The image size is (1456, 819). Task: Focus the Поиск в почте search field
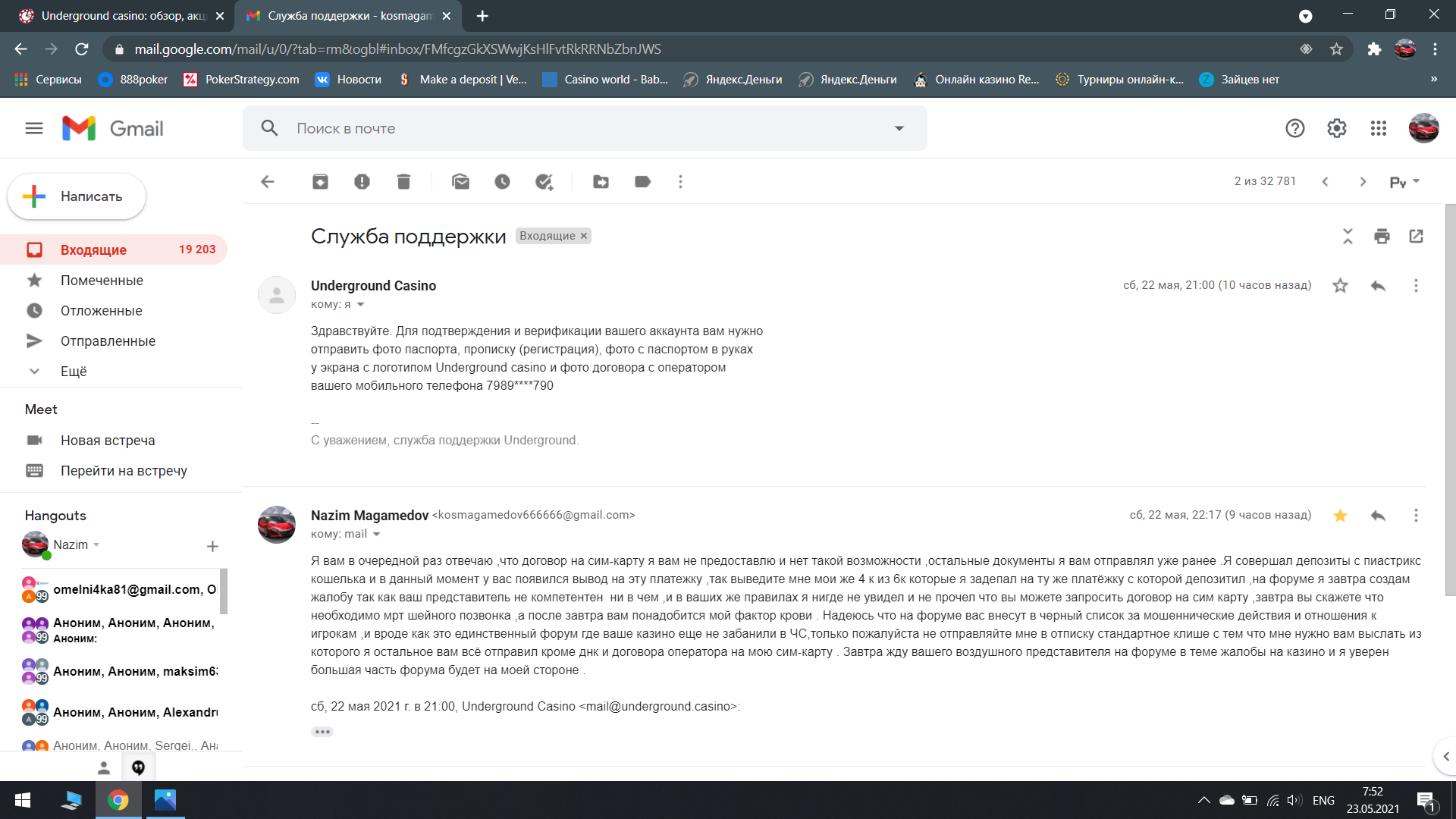(x=584, y=128)
